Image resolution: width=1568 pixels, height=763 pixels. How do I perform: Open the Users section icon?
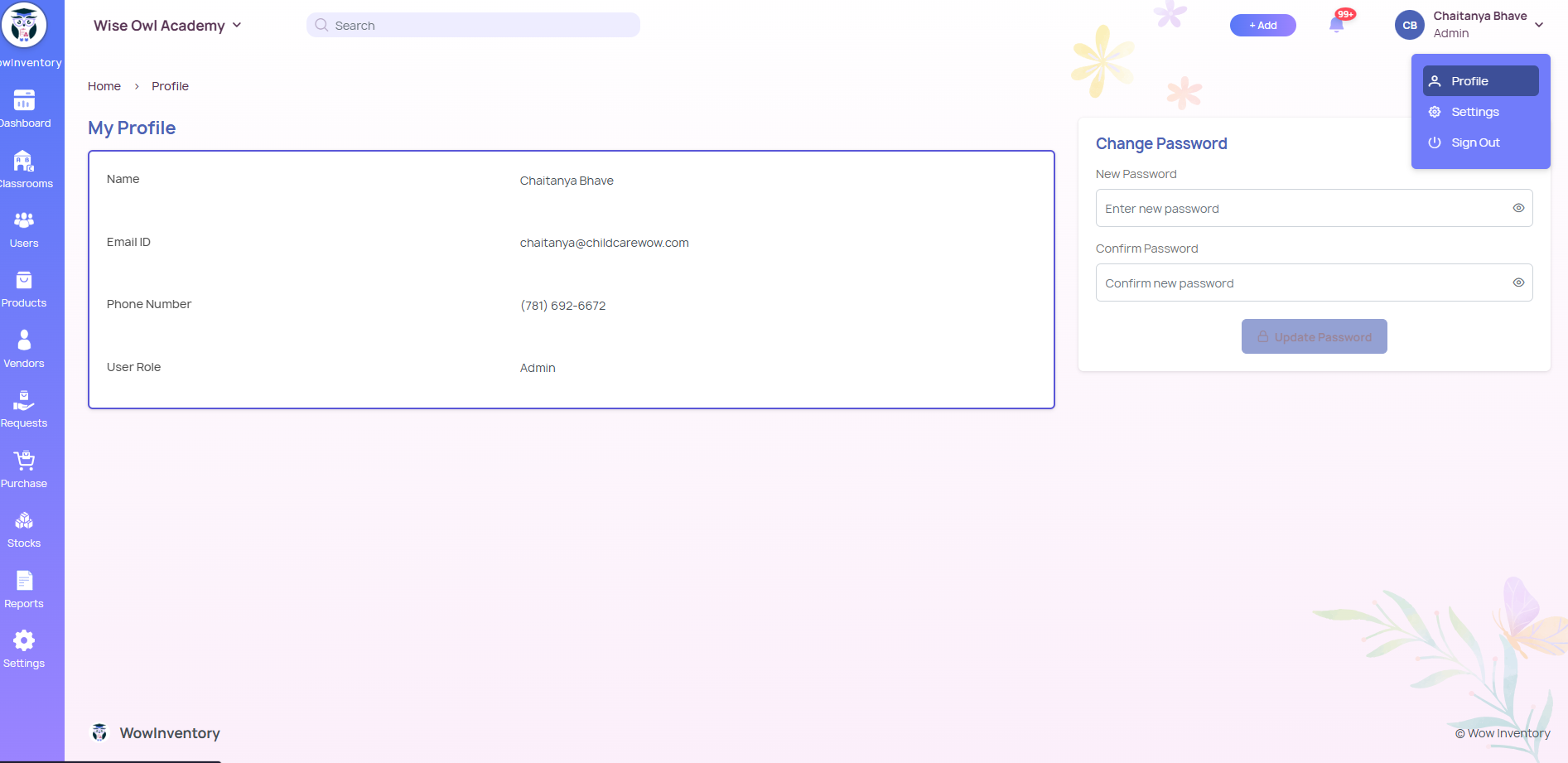[24, 220]
